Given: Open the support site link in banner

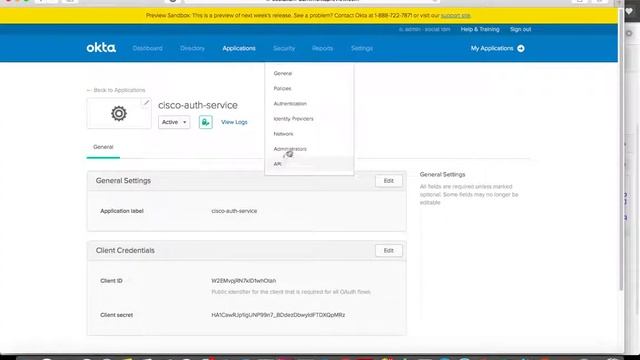Looking at the screenshot, I should click(x=456, y=16).
